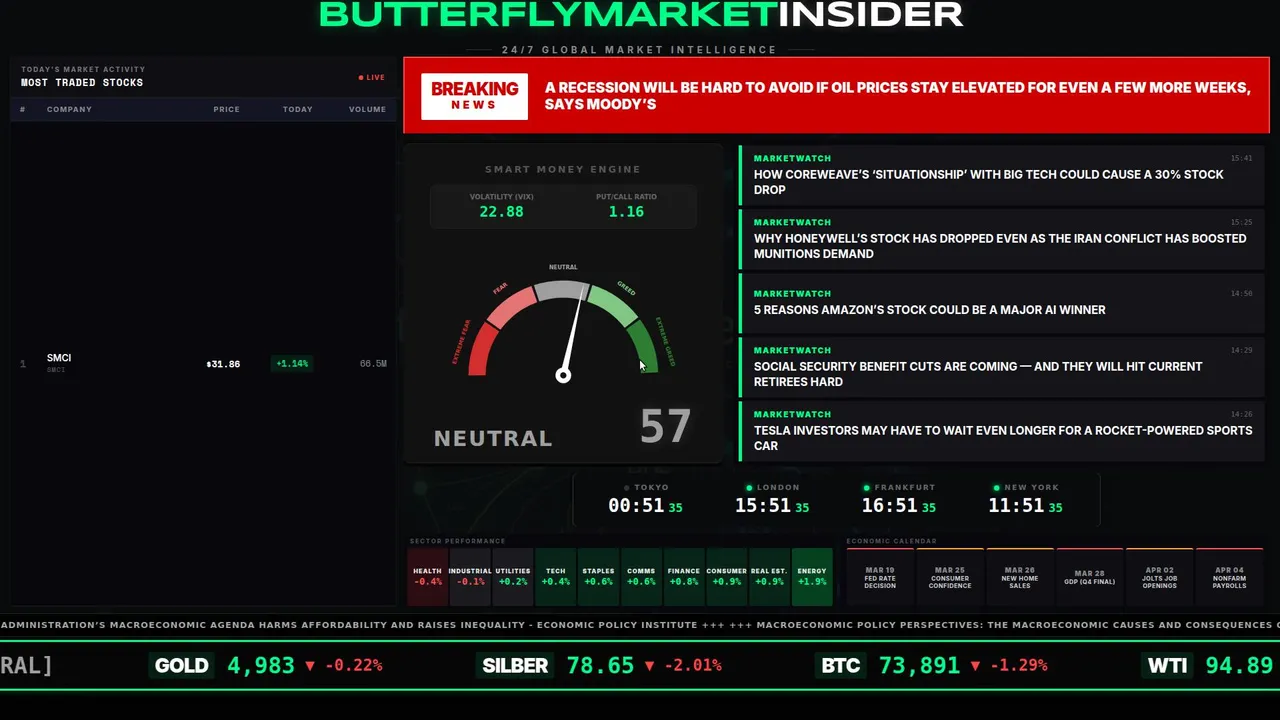Click the GOLD ticker label

[x=182, y=665]
